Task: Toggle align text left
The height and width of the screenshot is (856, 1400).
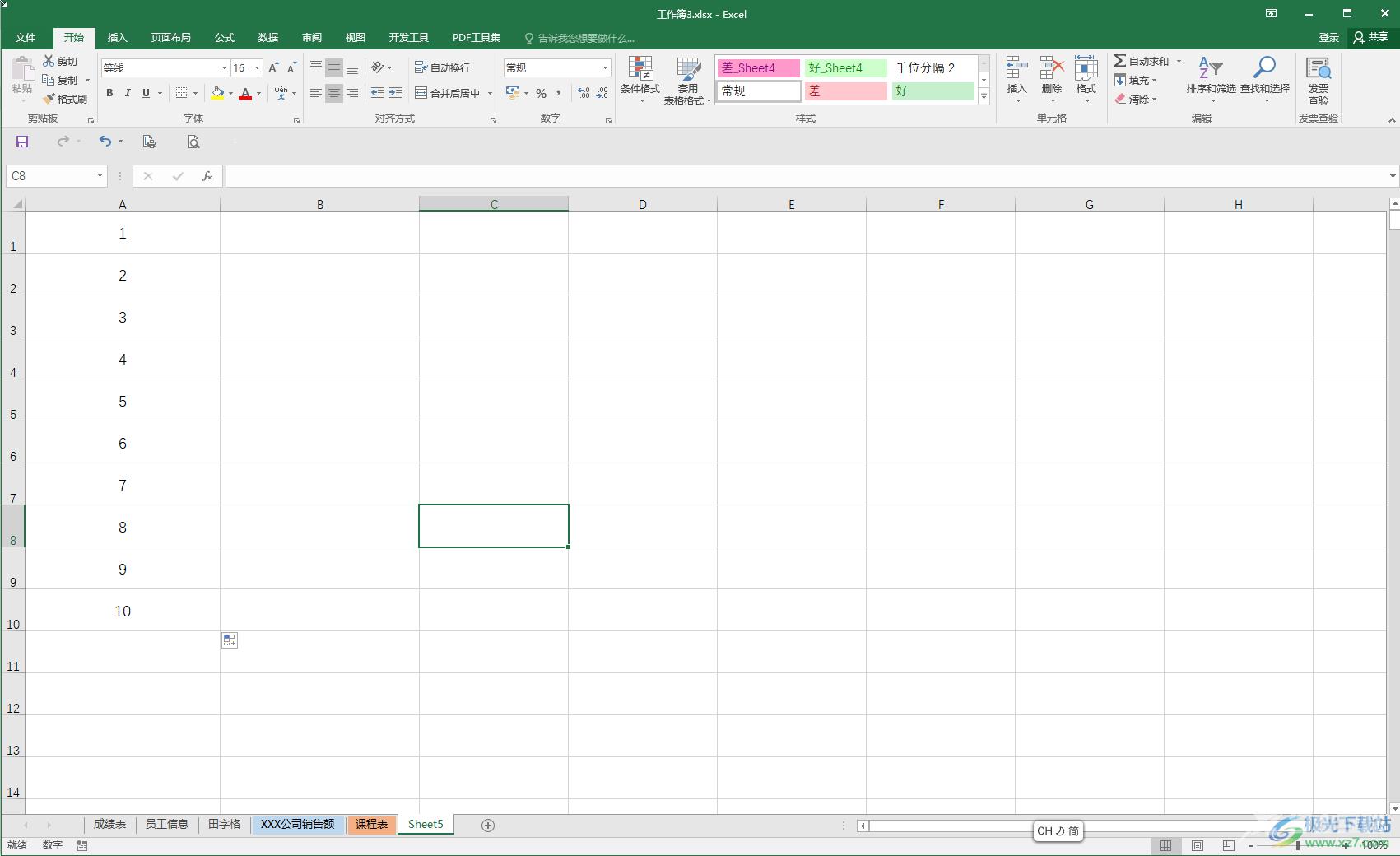Action: pyautogui.click(x=316, y=93)
